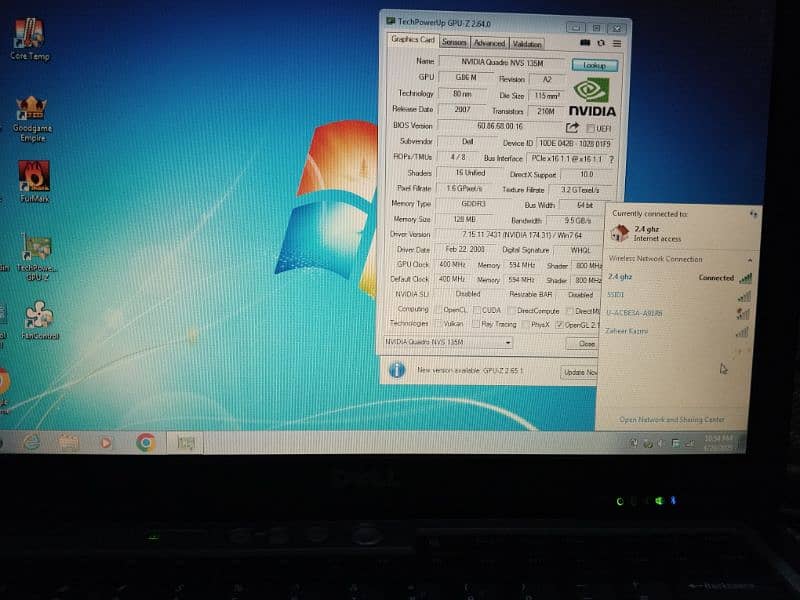Click the blue info icon in update bar
800x600 pixels.
(397, 370)
